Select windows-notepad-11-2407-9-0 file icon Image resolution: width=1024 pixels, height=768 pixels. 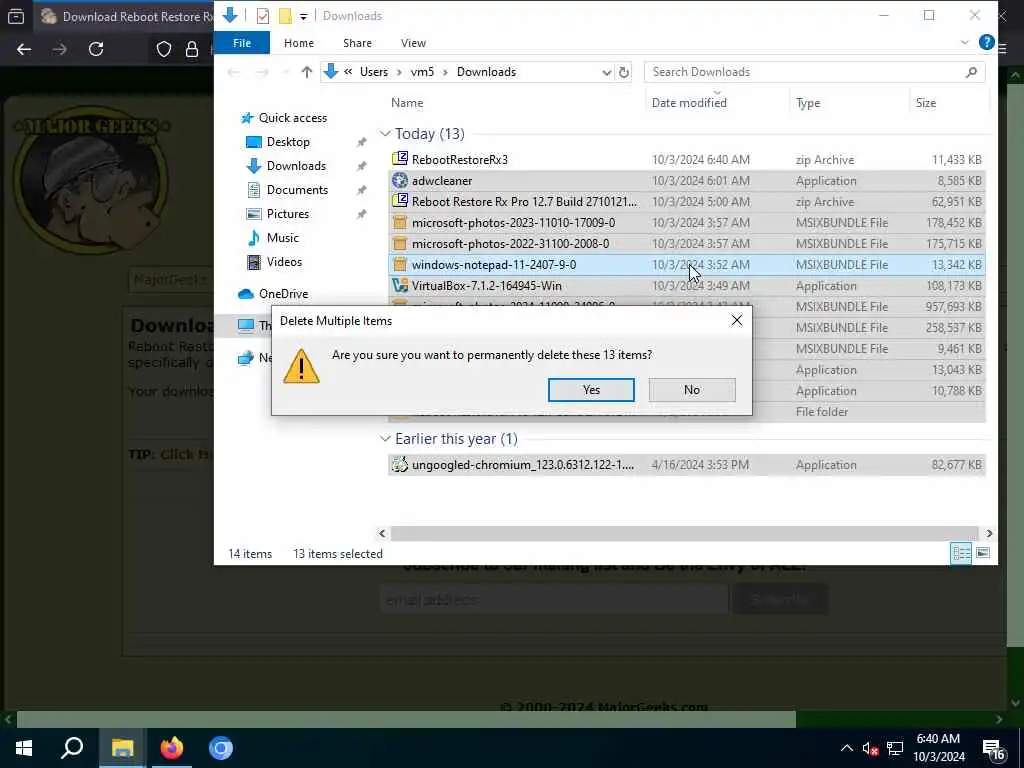point(400,264)
